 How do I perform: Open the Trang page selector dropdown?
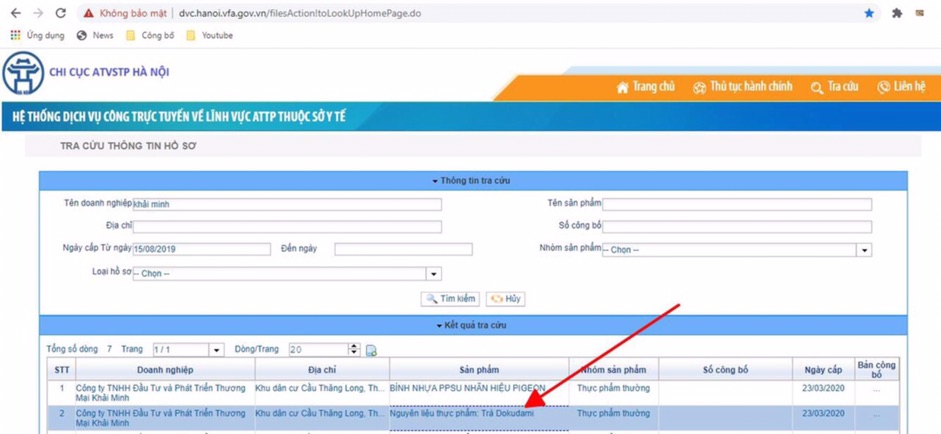(x=216, y=350)
